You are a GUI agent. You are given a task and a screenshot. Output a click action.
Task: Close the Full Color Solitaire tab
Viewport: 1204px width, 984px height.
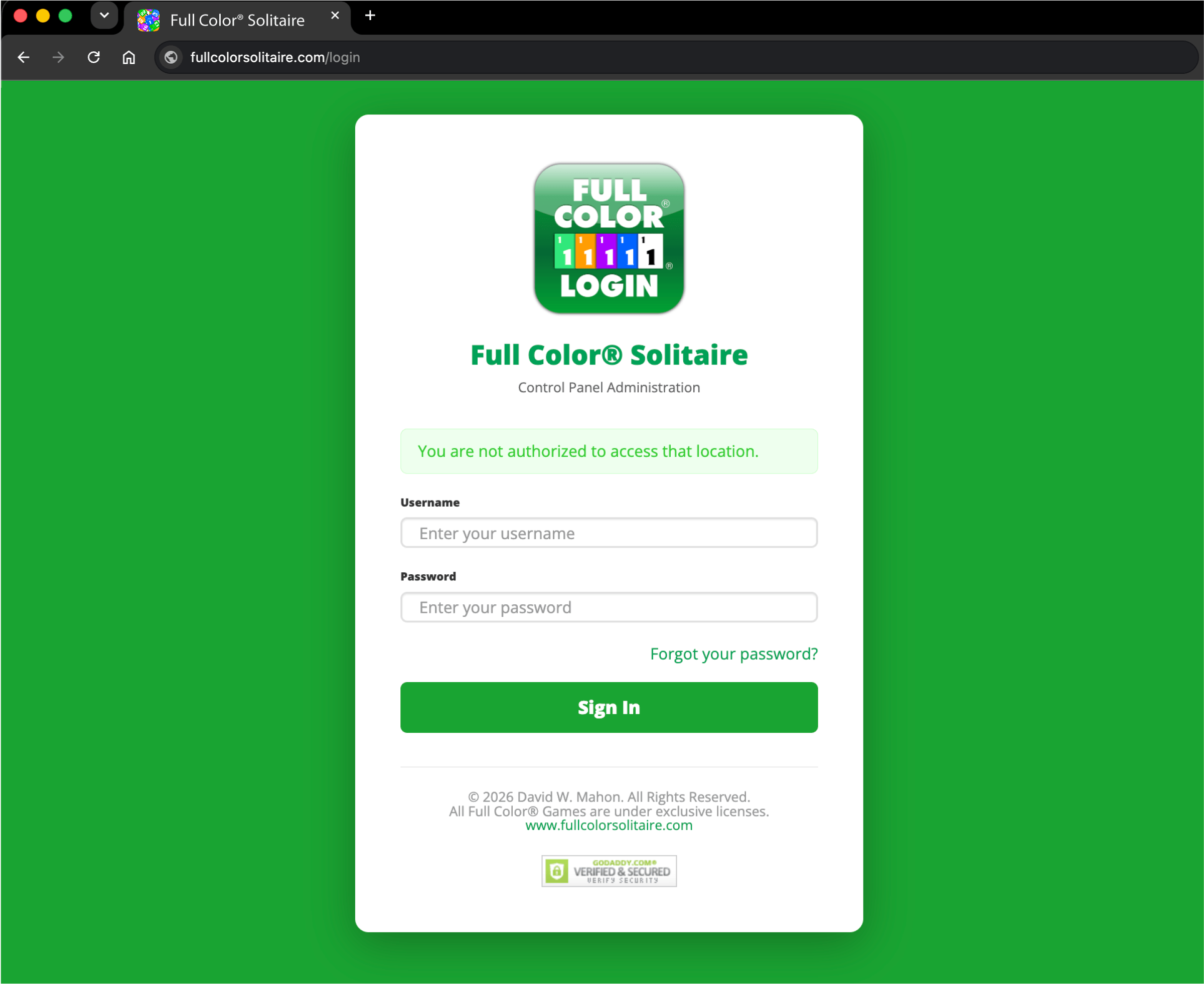pyautogui.click(x=335, y=16)
